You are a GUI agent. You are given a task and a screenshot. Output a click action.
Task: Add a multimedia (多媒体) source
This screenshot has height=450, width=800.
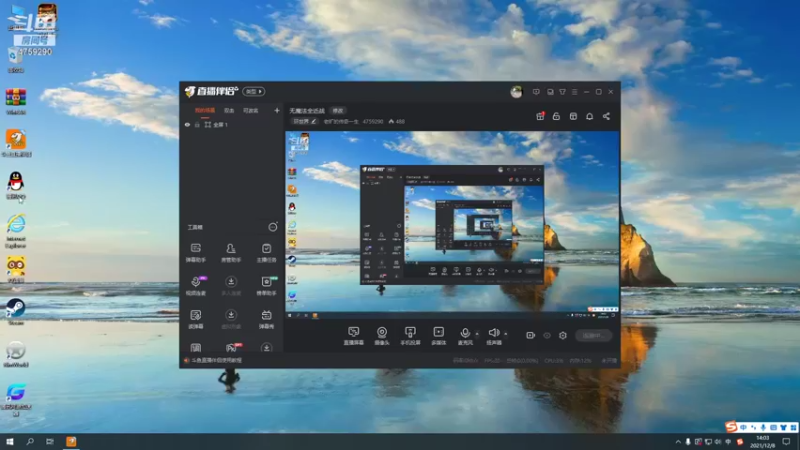[x=439, y=336]
